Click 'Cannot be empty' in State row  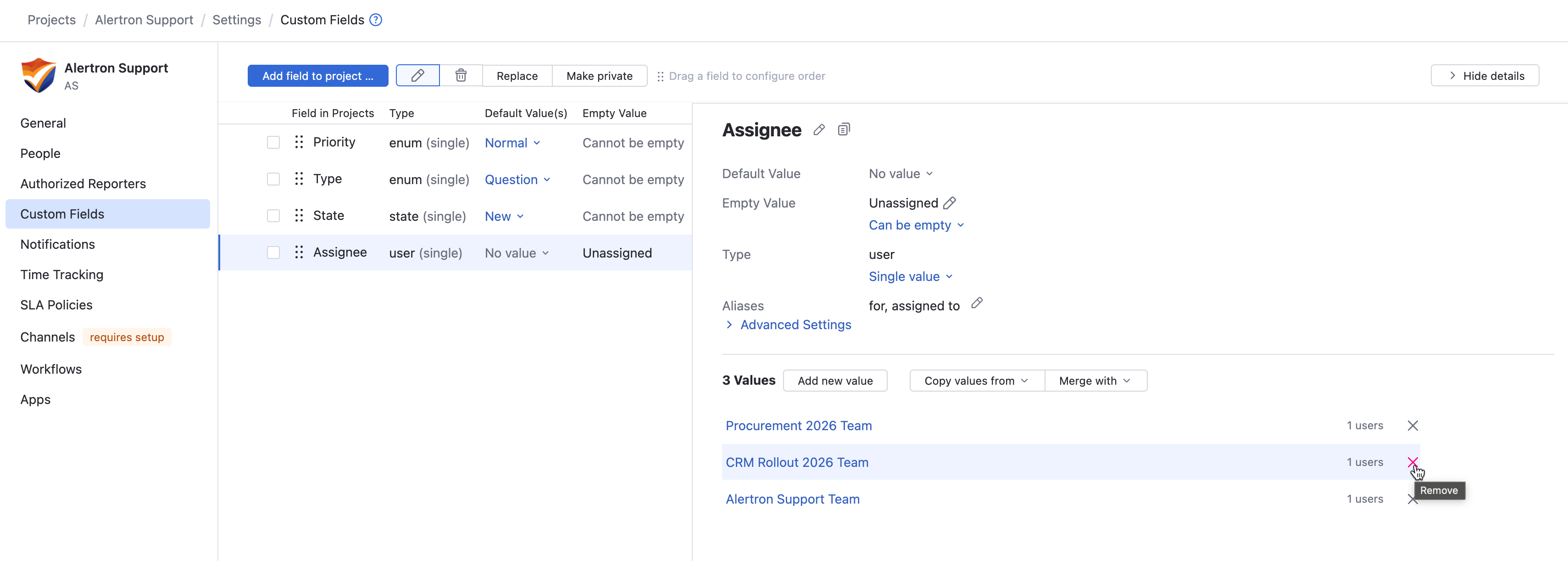pyautogui.click(x=633, y=216)
